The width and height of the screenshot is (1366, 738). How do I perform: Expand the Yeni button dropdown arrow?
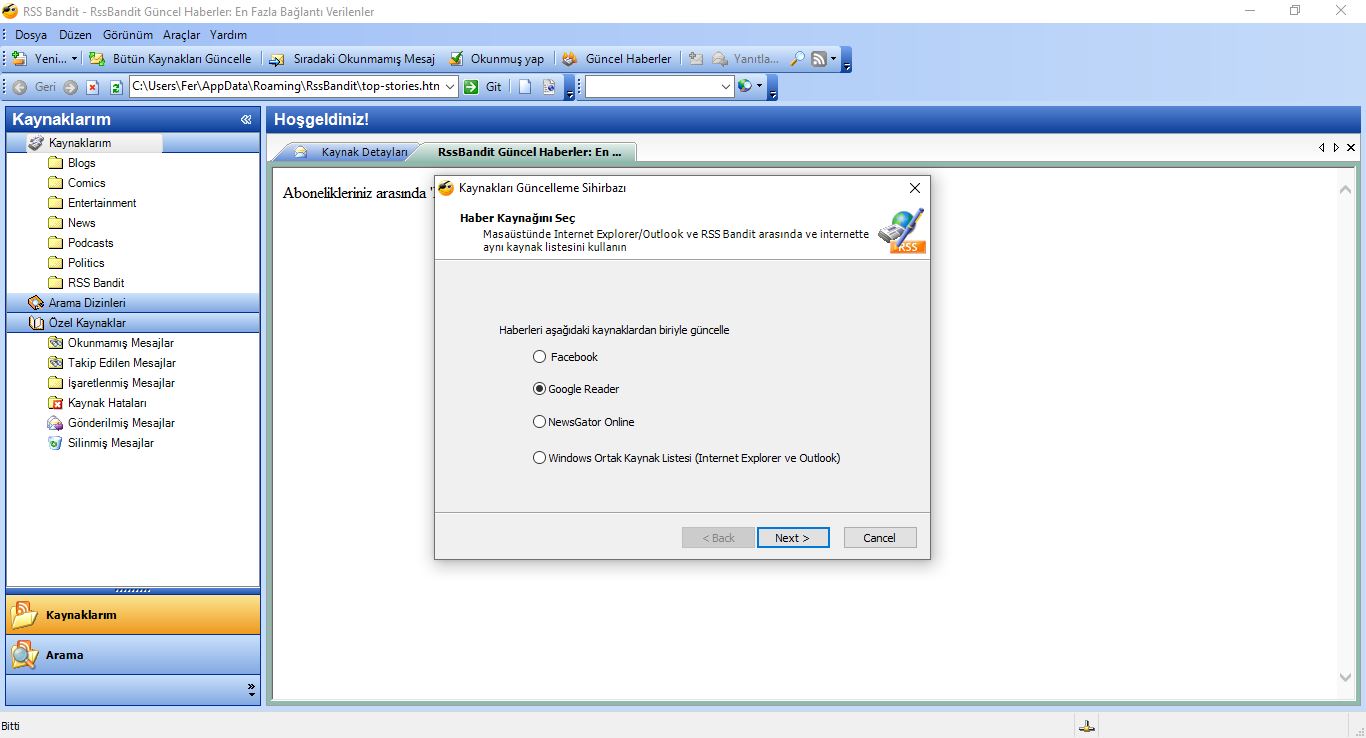74,59
